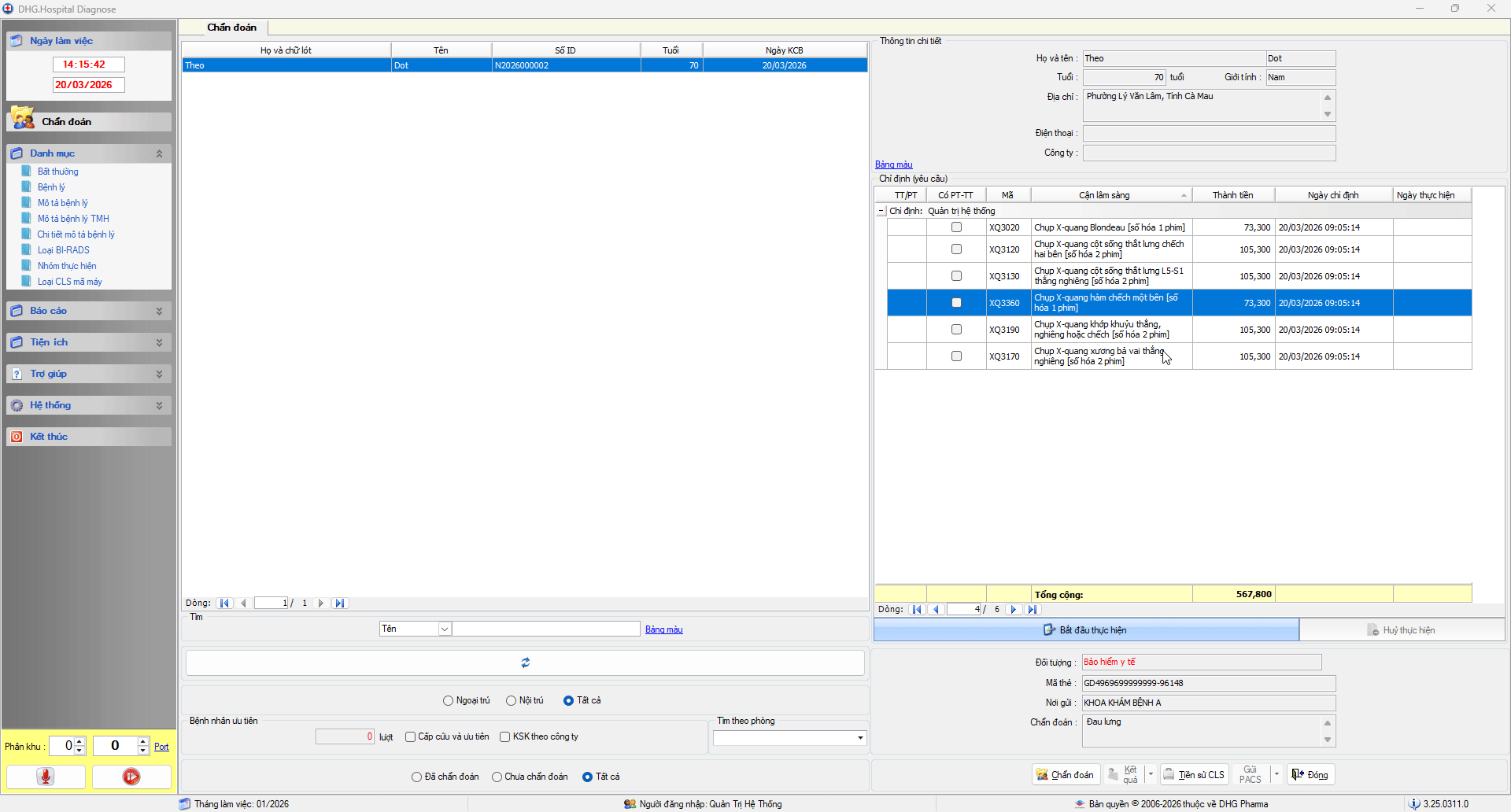Open the Tên search field dropdown
The height and width of the screenshot is (812, 1511).
pos(445,629)
